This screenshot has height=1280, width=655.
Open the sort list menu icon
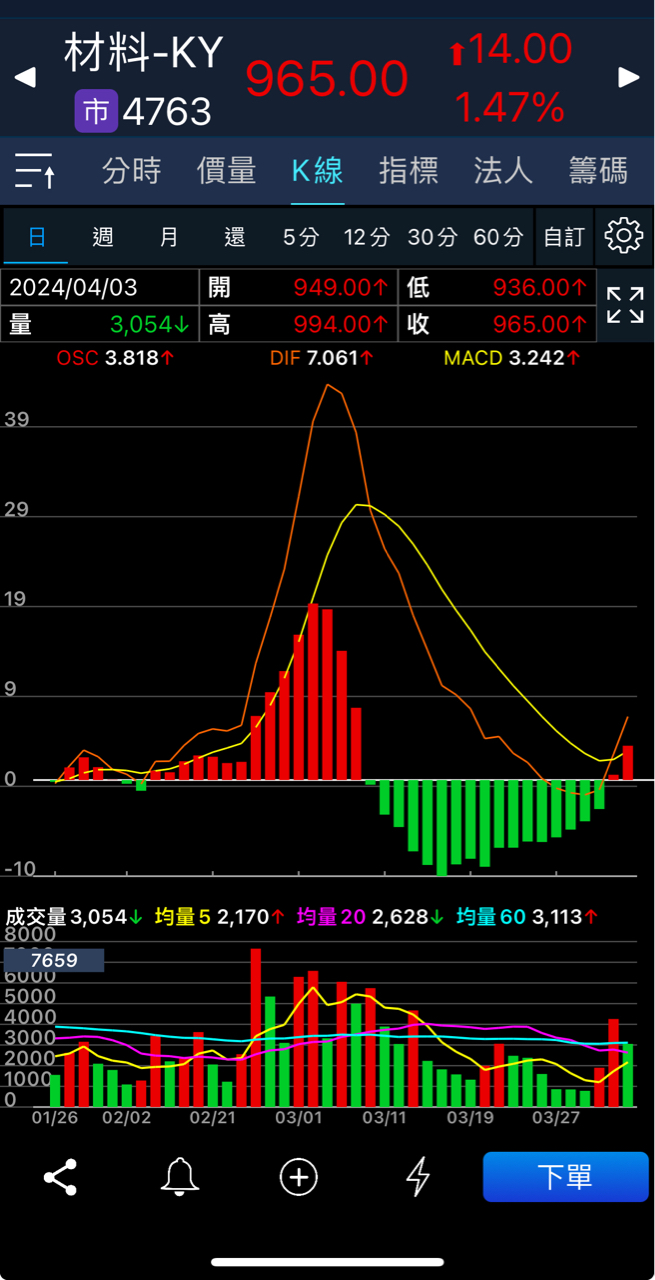click(x=35, y=171)
